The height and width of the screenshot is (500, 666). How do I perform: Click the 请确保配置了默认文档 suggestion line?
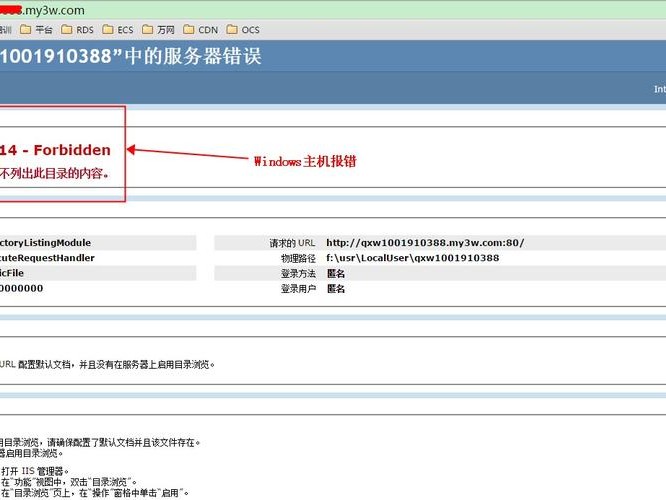[100, 443]
